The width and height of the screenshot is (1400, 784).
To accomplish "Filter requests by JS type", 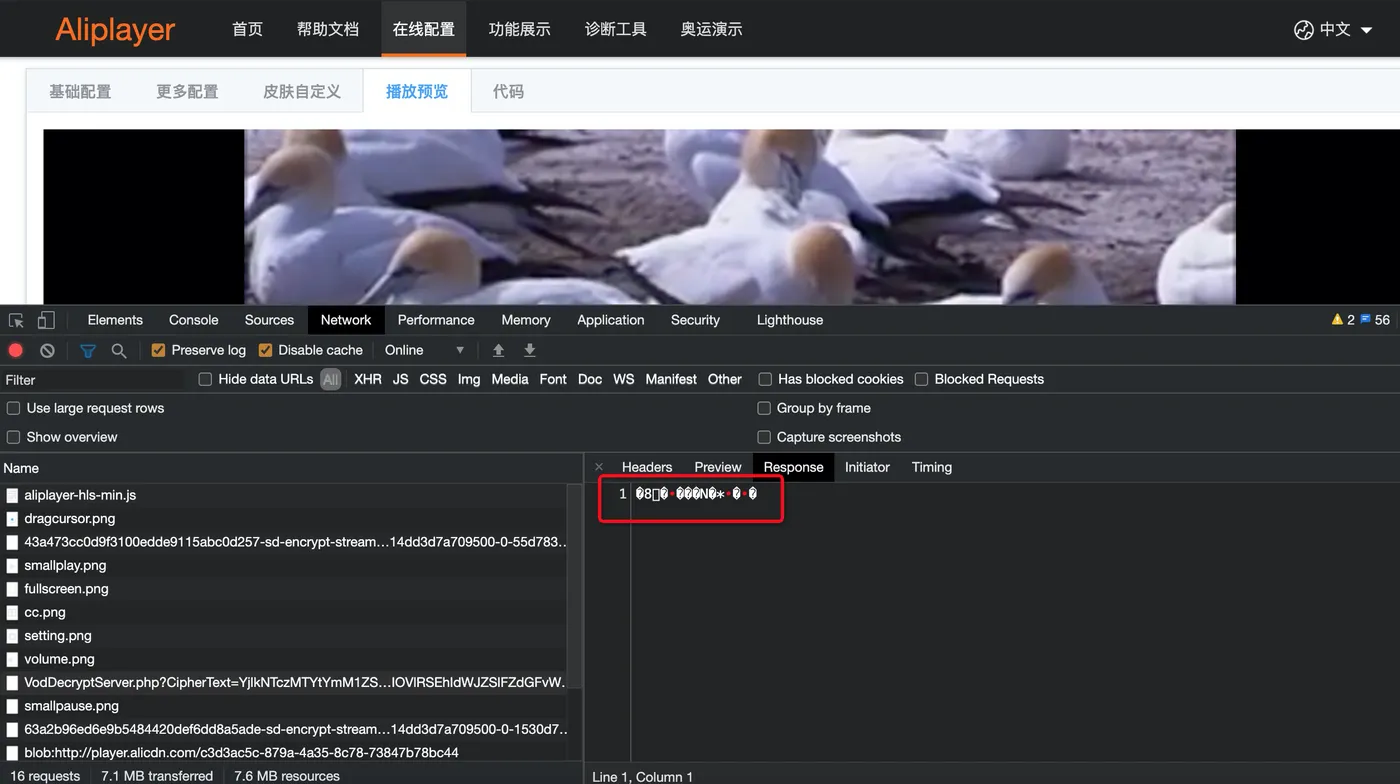I will click(400, 379).
